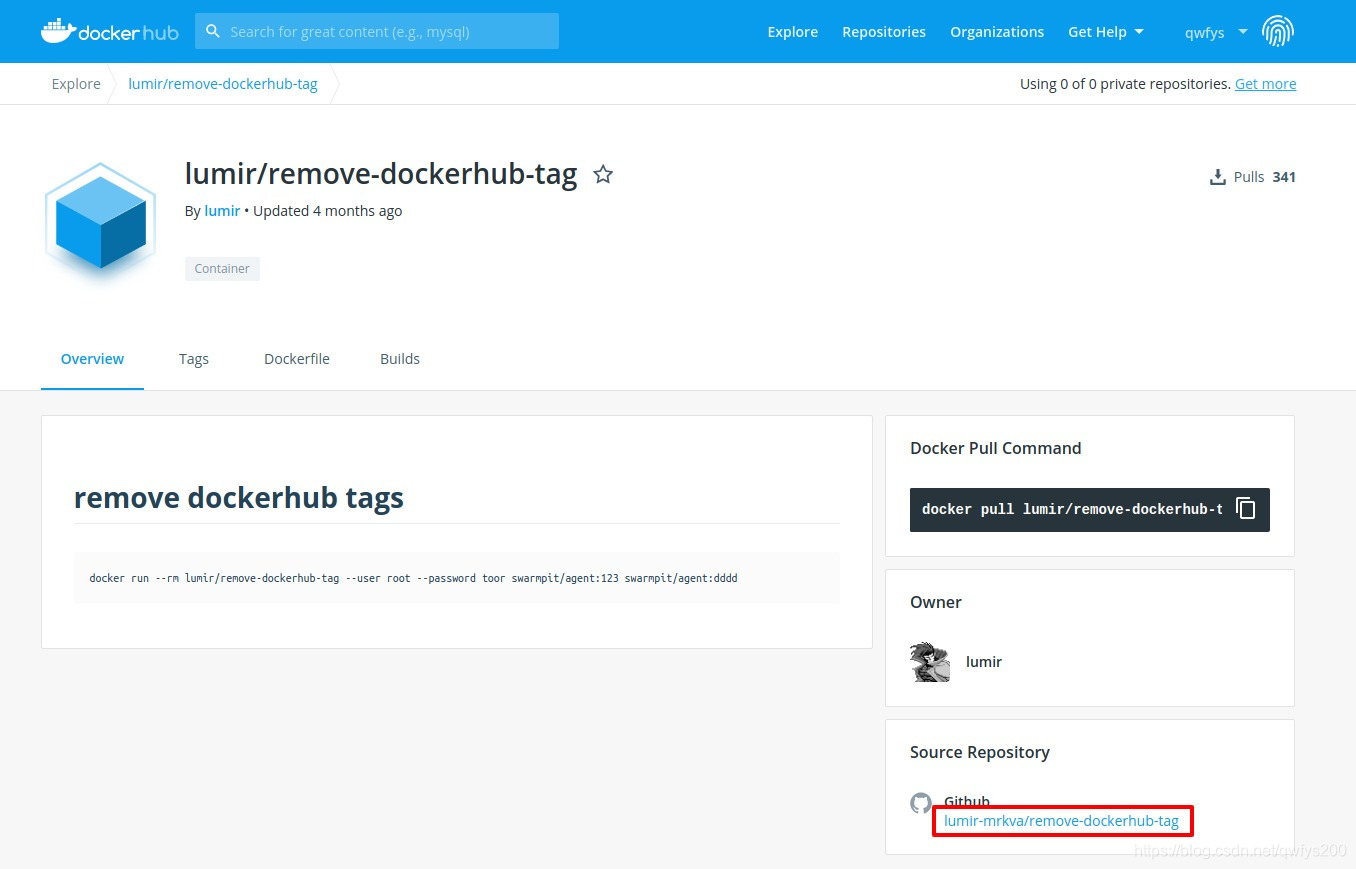Switch to the Tags tab
This screenshot has width=1356, height=869.
[x=194, y=359]
